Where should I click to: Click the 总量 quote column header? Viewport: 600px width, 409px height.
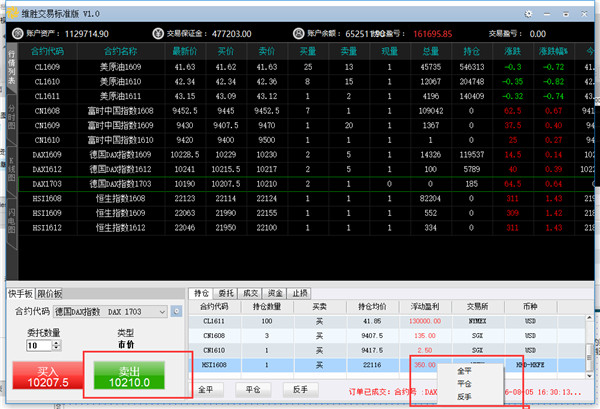430,51
